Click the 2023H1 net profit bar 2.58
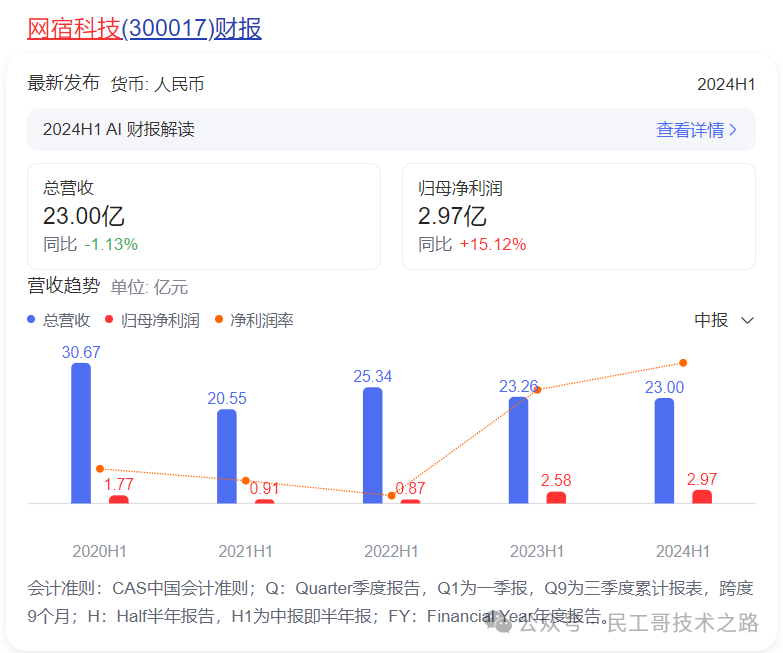The image size is (783, 653). [x=556, y=497]
